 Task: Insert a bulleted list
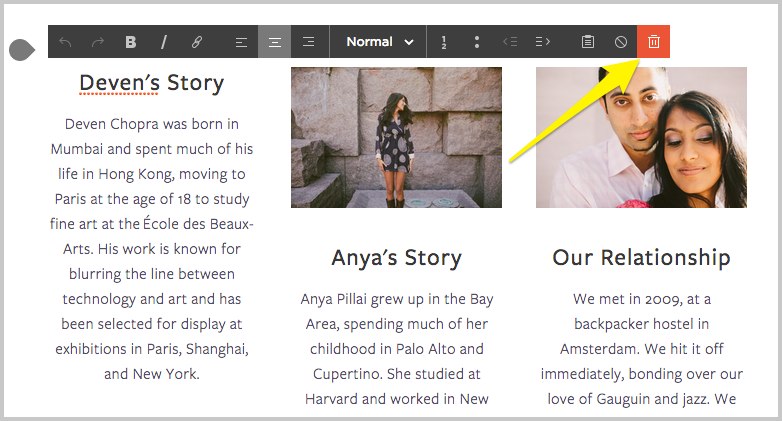[x=477, y=42]
